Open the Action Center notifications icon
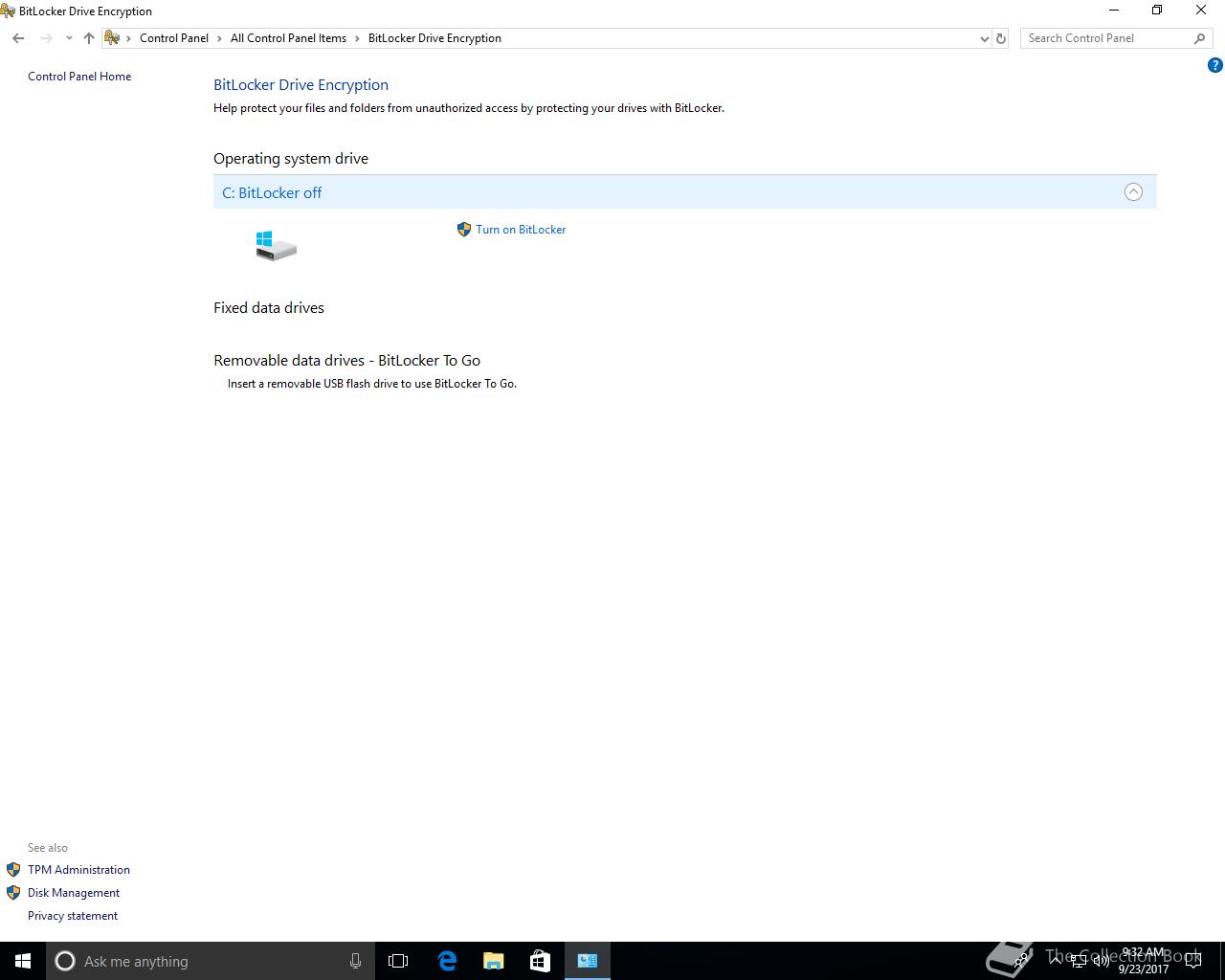The width and height of the screenshot is (1225, 980). [x=1193, y=961]
